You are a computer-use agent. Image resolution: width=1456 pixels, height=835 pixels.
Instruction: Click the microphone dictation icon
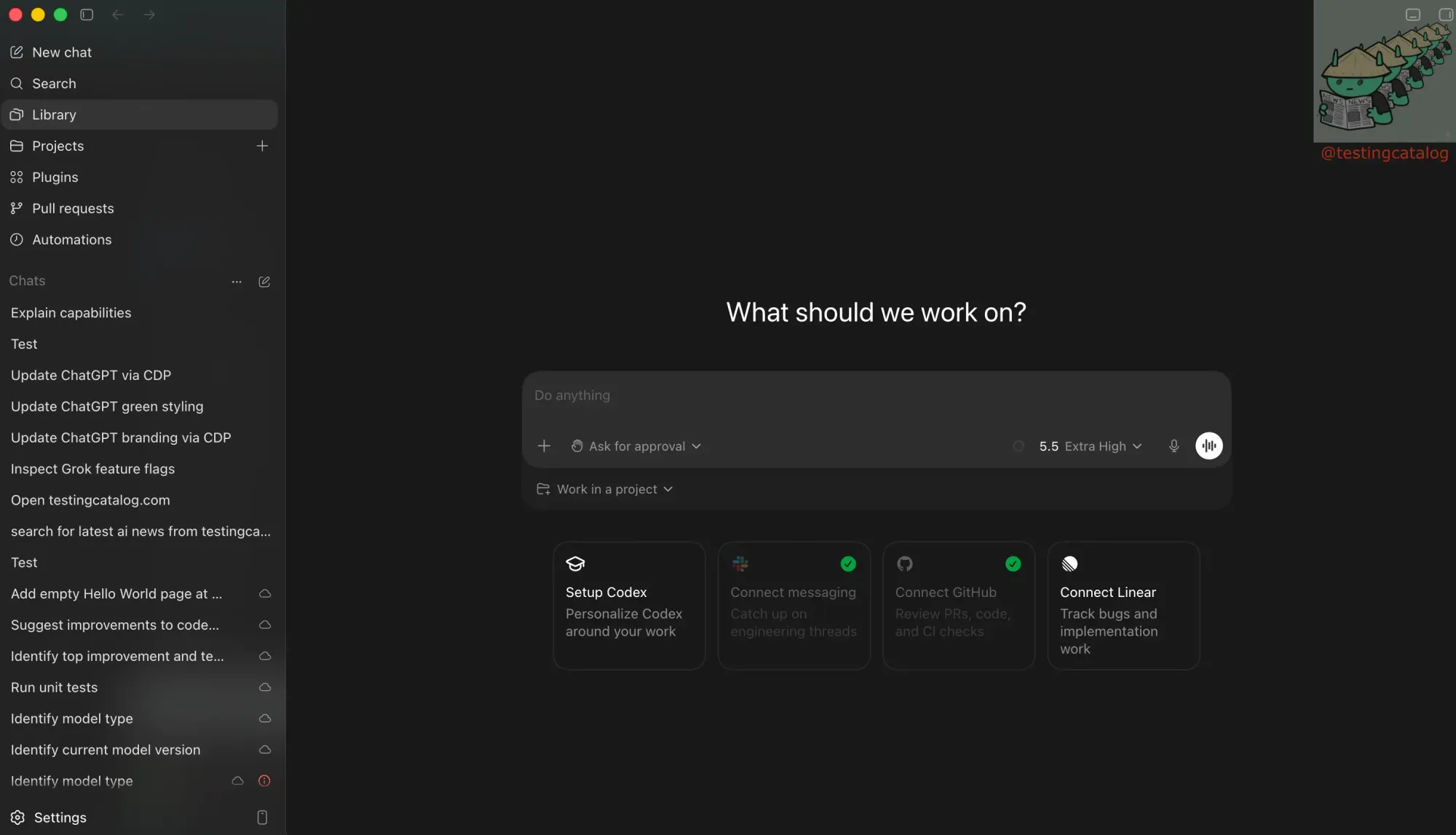[1174, 446]
